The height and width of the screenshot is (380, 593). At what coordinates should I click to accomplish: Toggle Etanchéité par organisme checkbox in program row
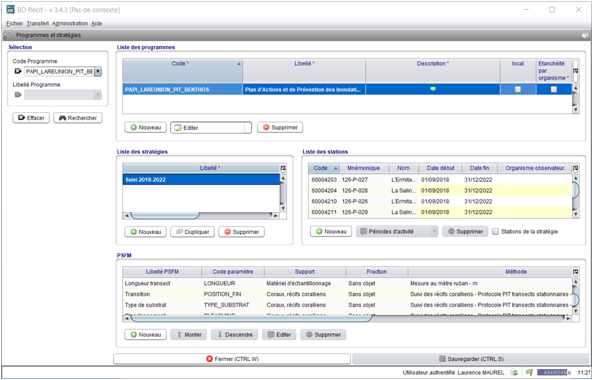(554, 89)
